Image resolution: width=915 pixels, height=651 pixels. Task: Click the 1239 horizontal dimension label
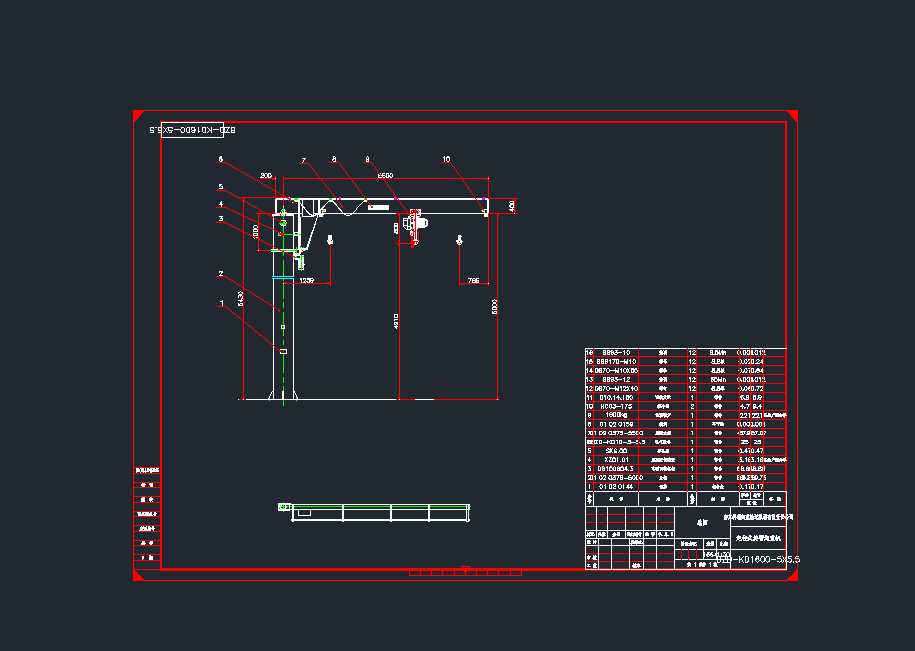(307, 281)
